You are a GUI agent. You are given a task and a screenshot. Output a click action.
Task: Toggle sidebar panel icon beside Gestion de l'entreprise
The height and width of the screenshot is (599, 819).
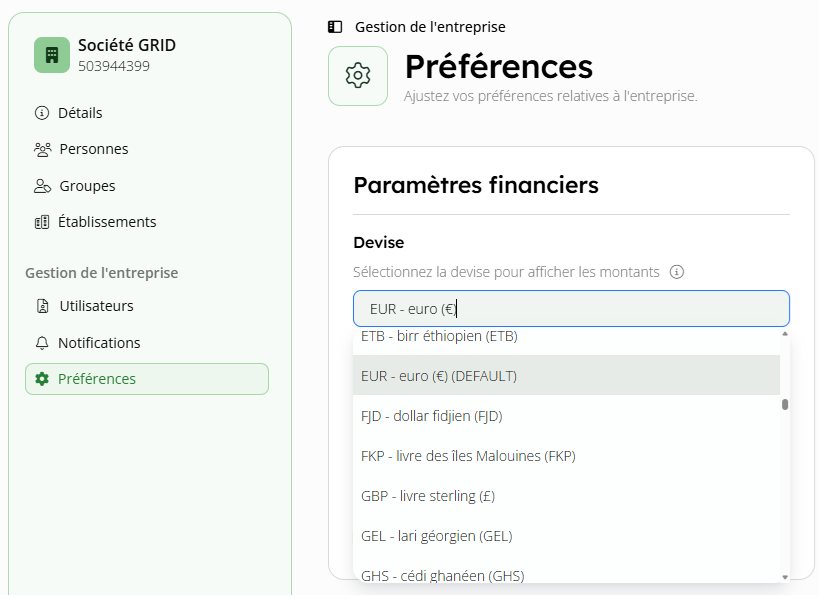[335, 27]
